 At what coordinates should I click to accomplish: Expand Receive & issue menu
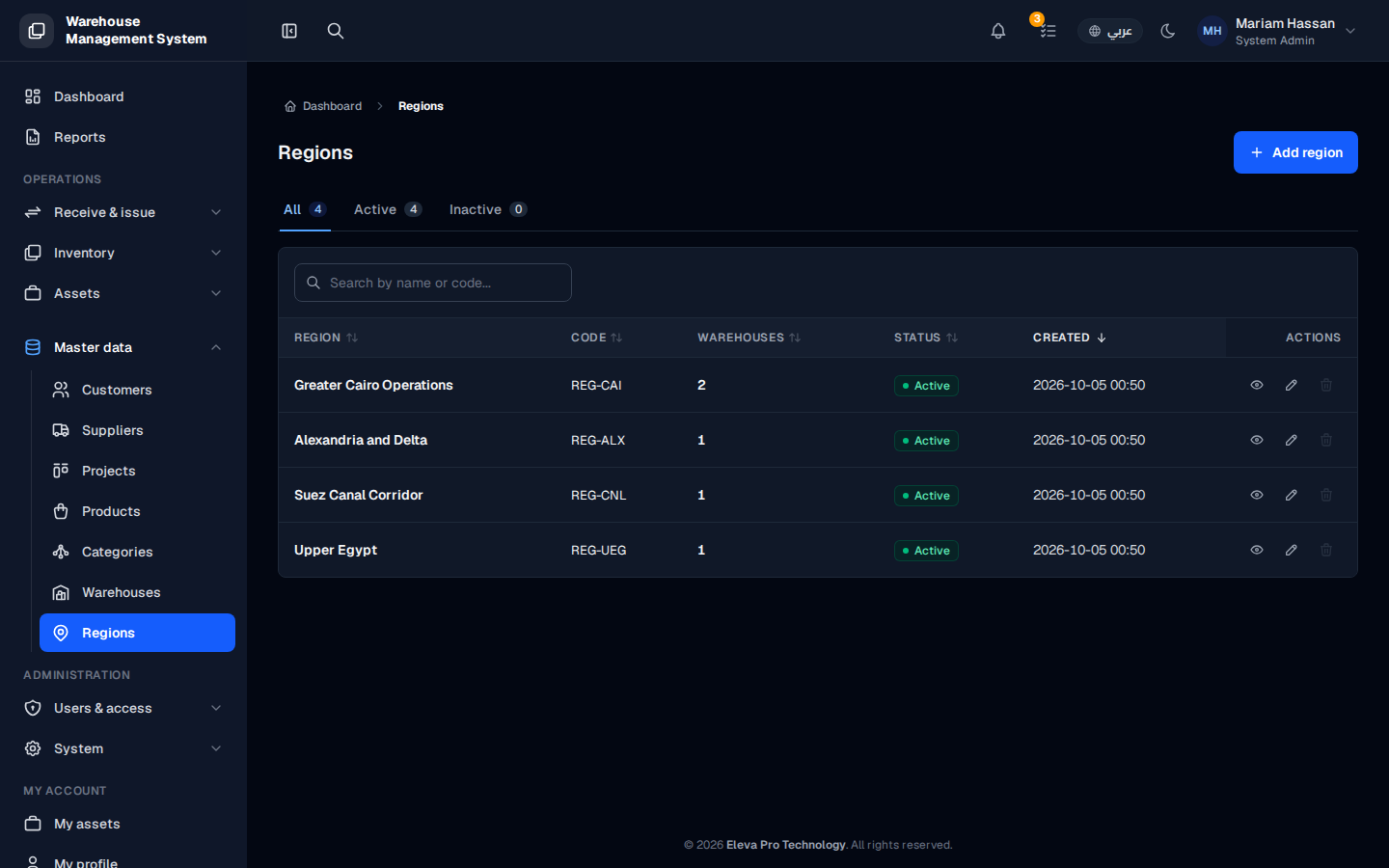123,212
